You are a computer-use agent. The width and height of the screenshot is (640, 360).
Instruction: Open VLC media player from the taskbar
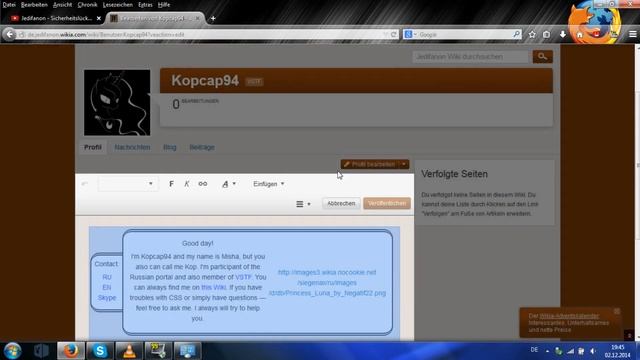pos(129,351)
